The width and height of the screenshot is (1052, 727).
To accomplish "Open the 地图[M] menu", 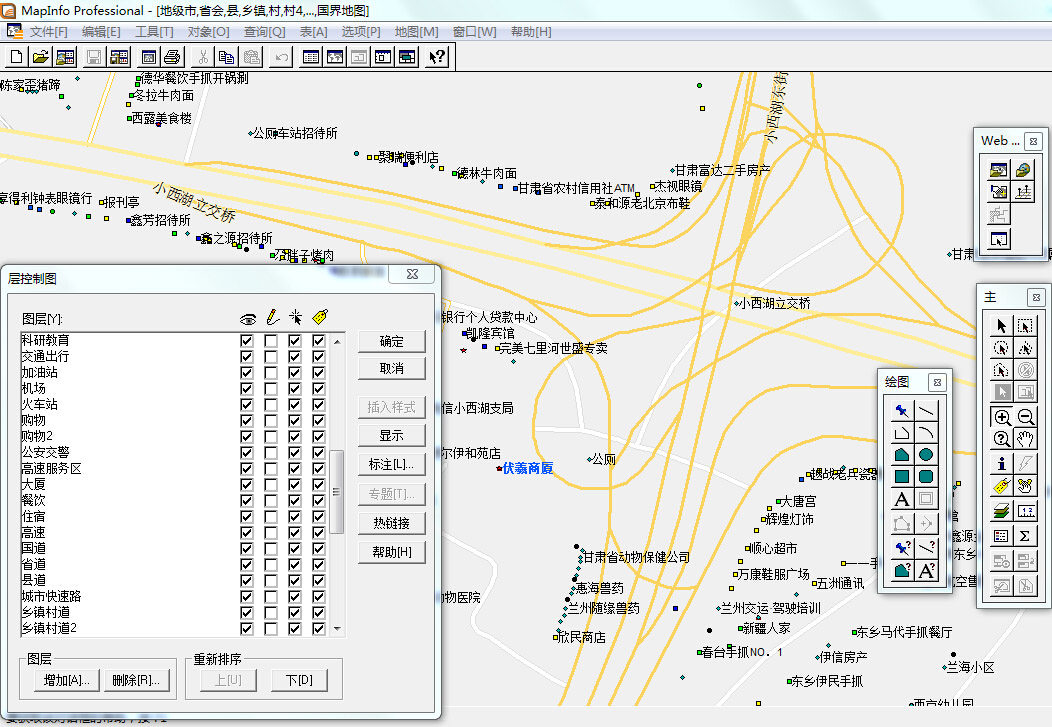I will click(x=417, y=32).
